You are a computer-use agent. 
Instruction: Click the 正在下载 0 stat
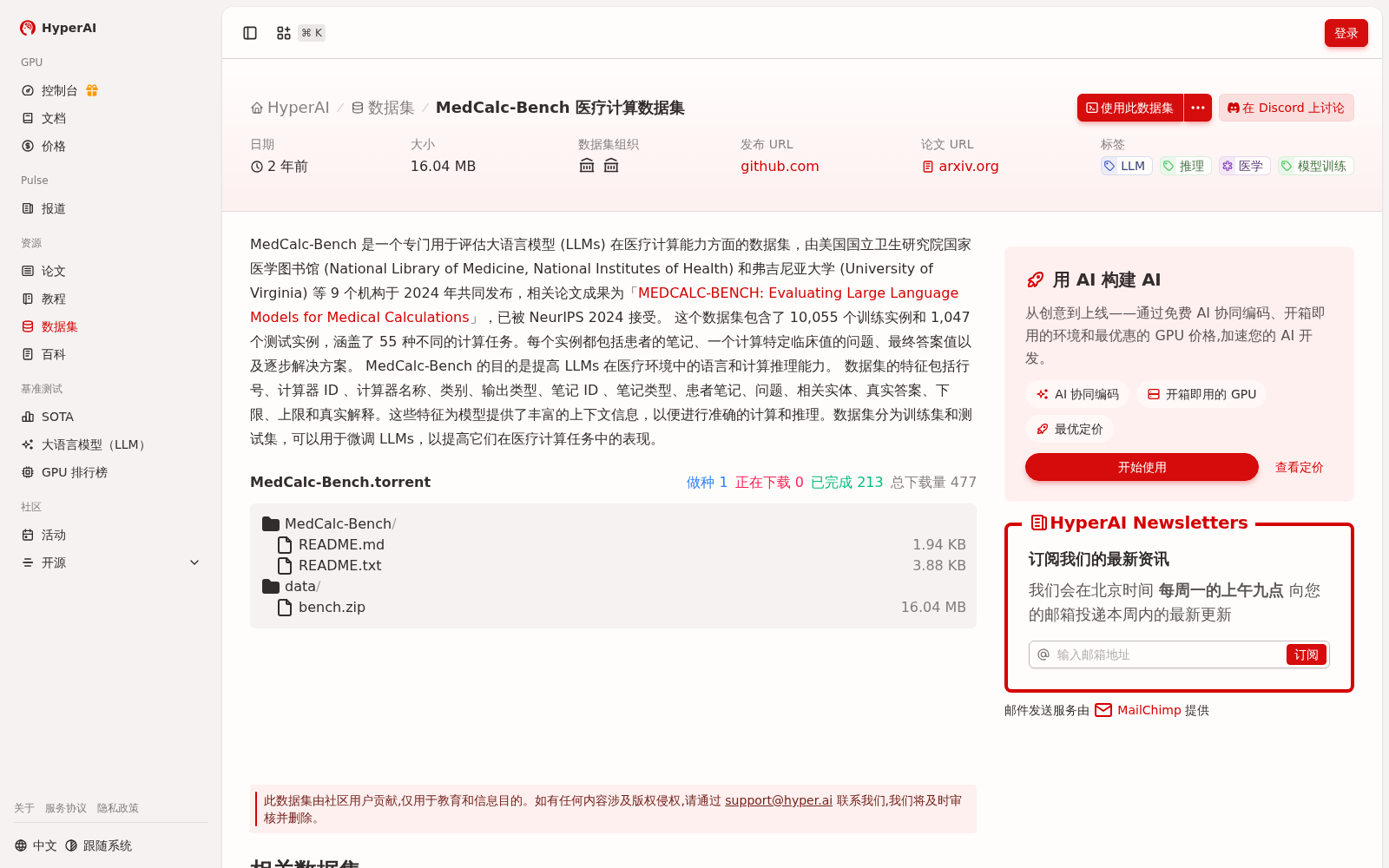[x=769, y=482]
